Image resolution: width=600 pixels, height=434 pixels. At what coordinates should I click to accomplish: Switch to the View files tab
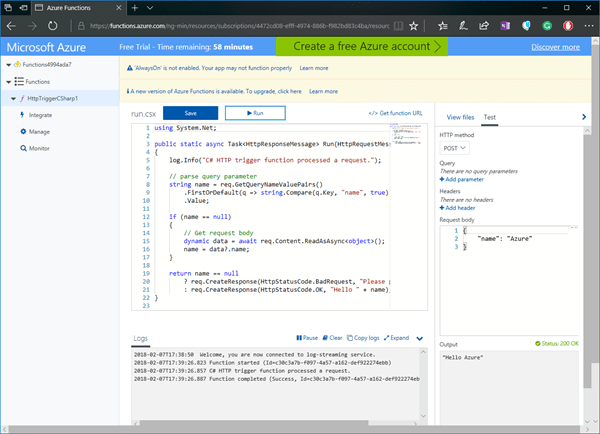pyautogui.click(x=460, y=117)
